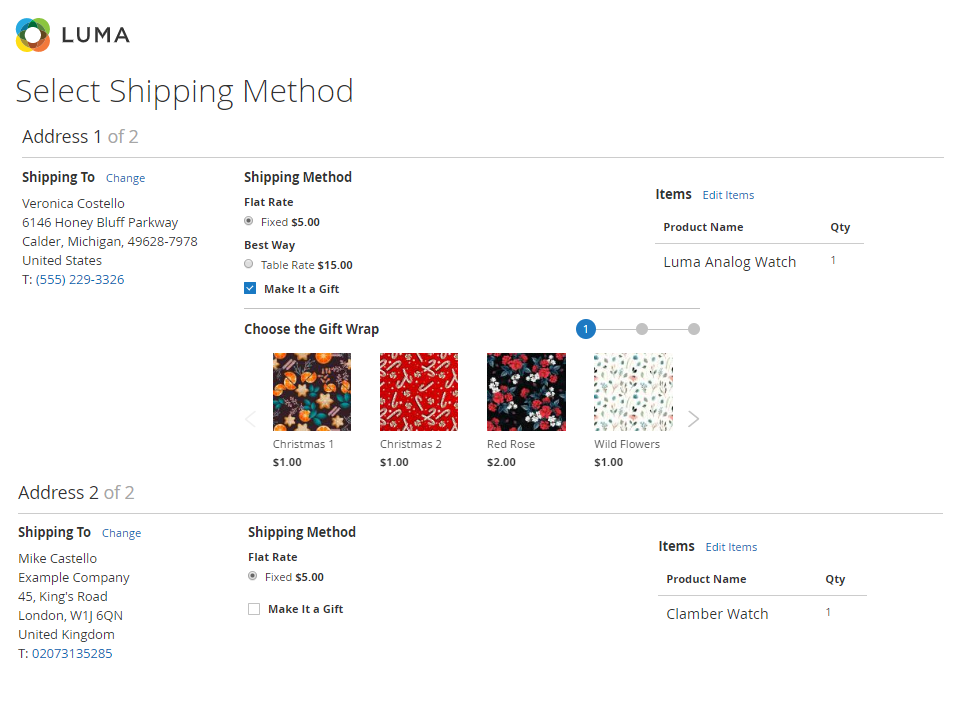Change shipping address for Mike Castello

[121, 533]
